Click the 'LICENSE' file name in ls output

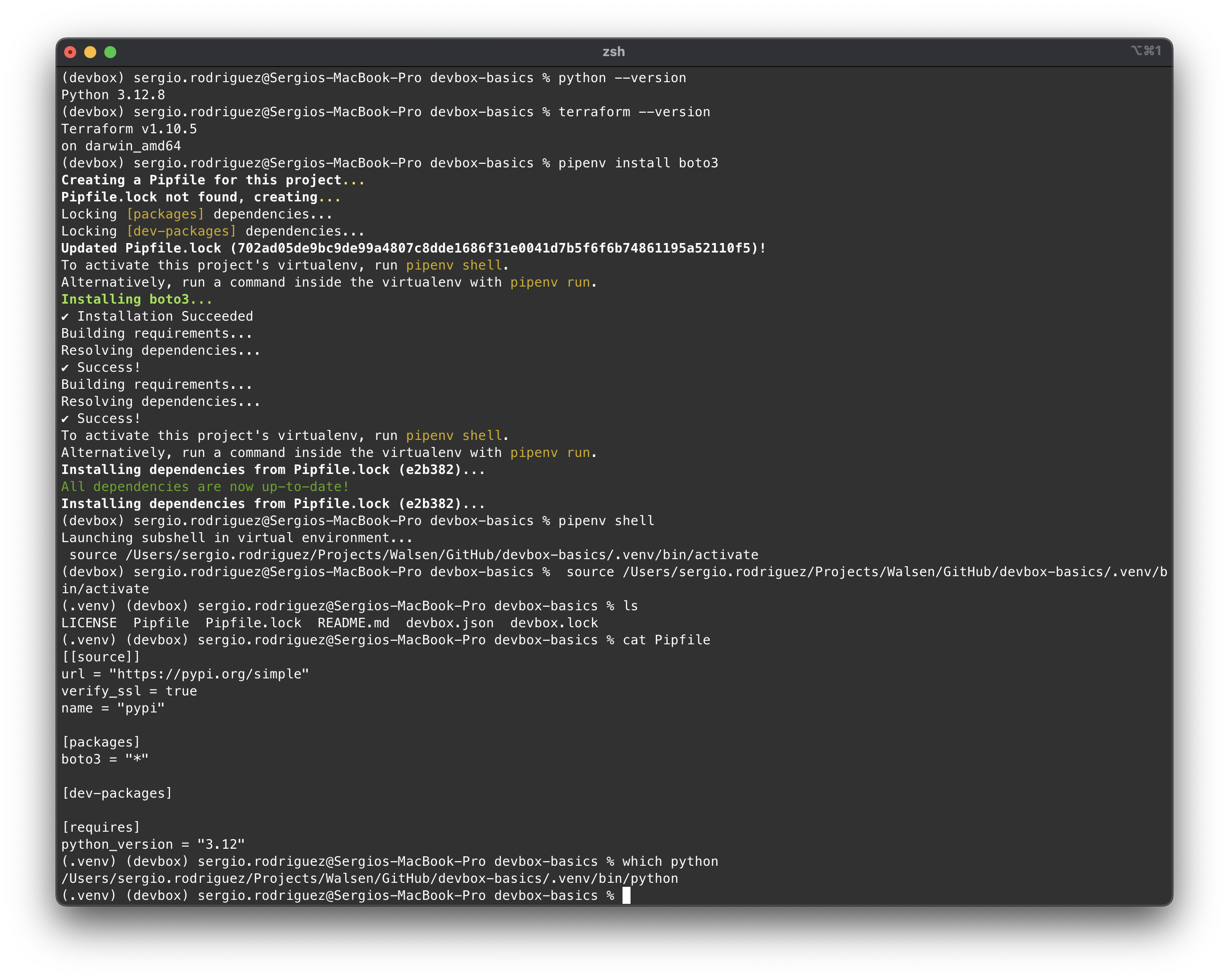point(89,623)
